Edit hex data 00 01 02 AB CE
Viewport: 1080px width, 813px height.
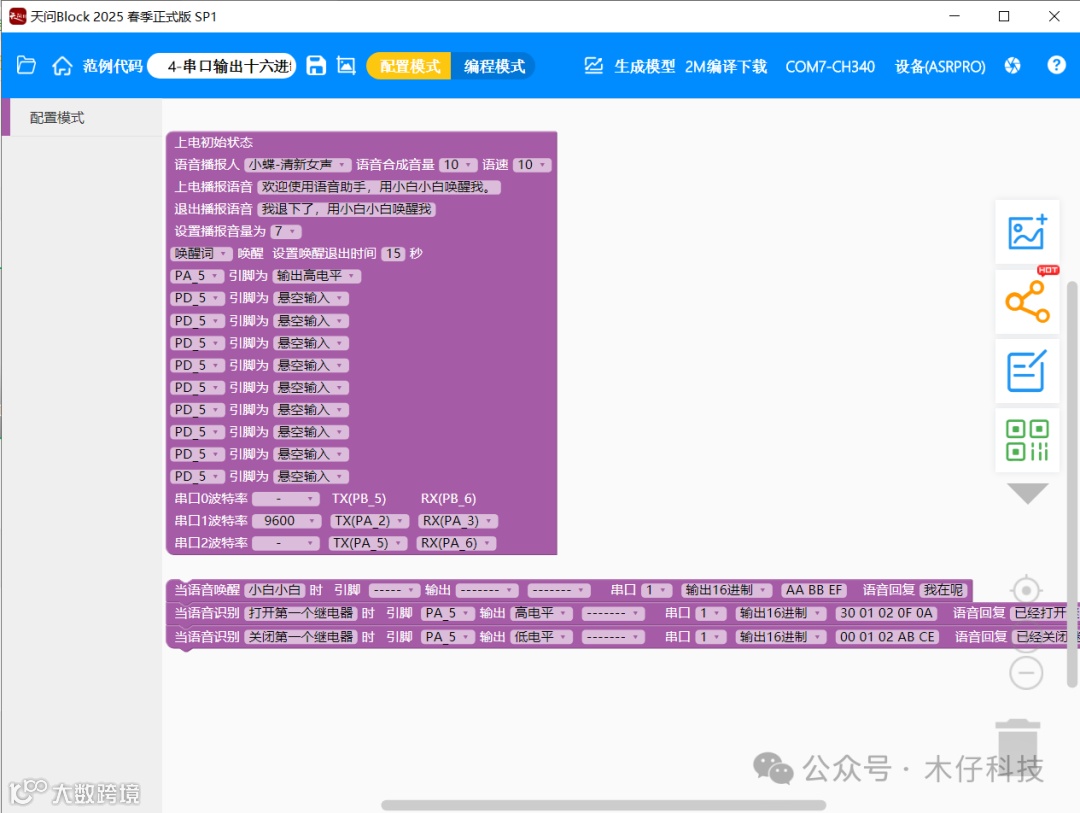point(887,637)
